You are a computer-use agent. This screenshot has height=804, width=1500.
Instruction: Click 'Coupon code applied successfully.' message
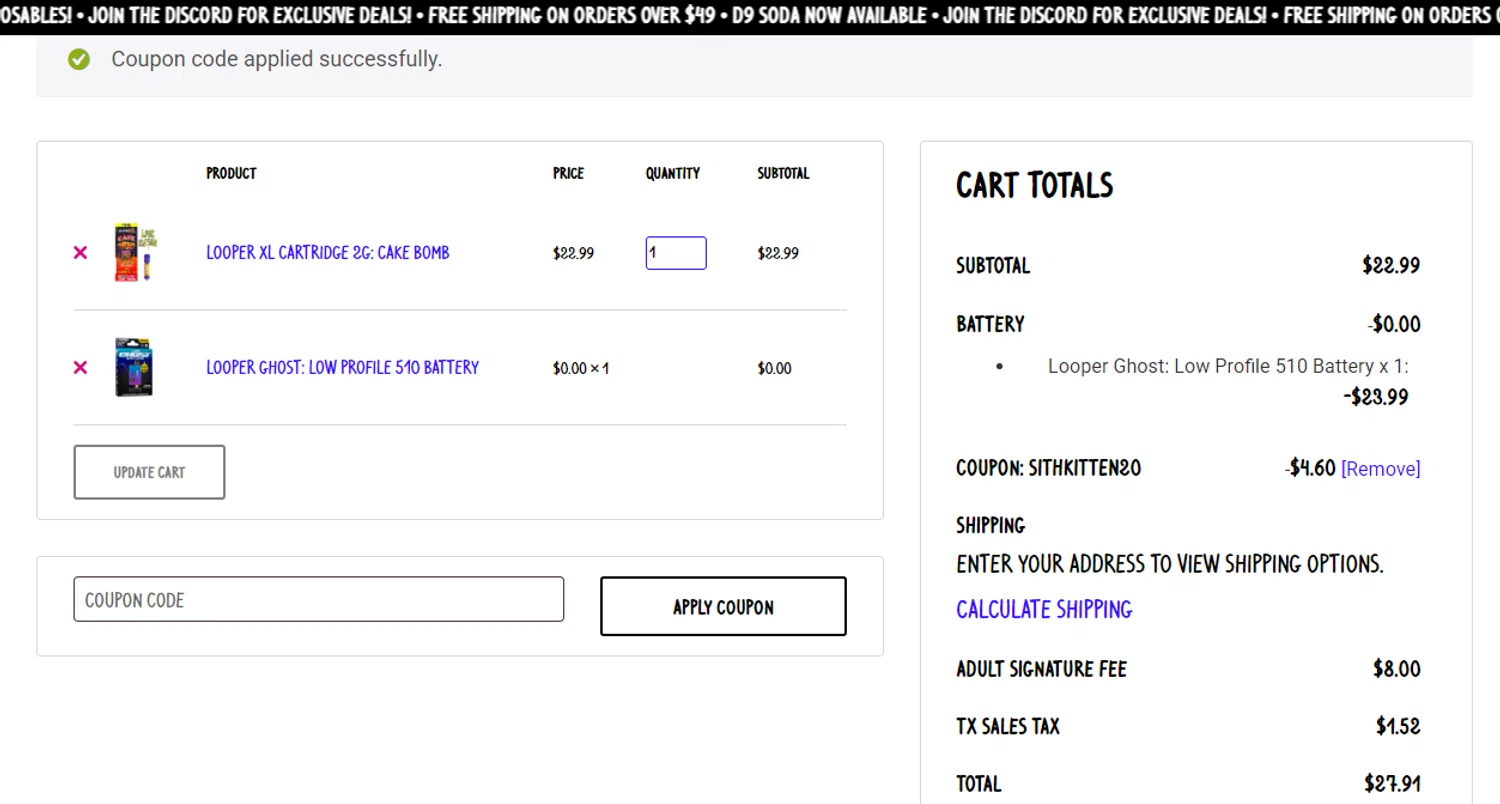pyautogui.click(x=276, y=59)
